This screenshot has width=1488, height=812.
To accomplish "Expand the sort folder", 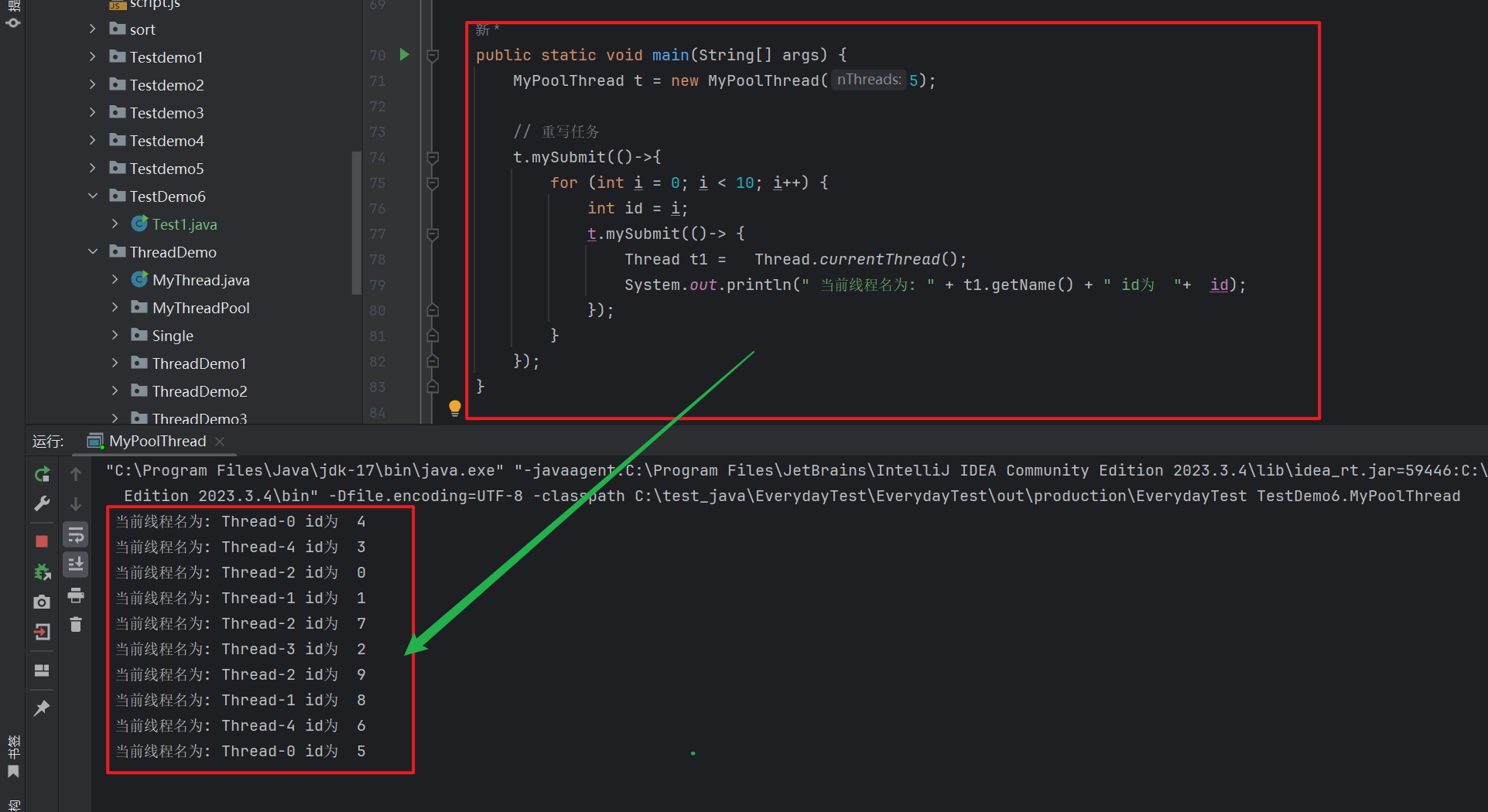I will click(x=93, y=29).
